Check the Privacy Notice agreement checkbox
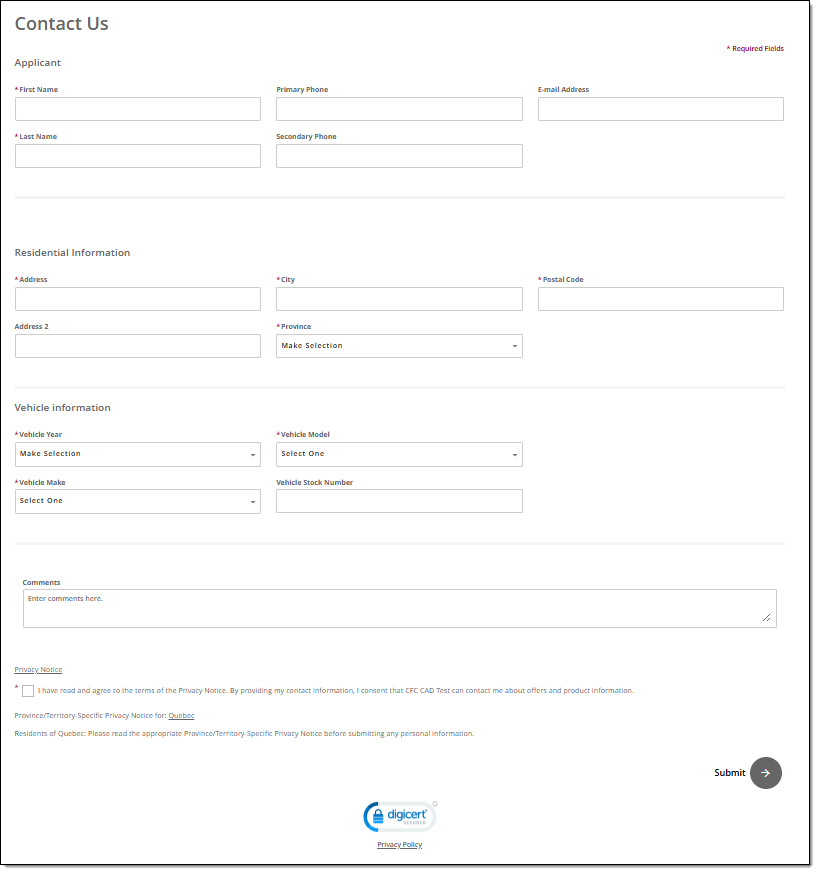This screenshot has width=817, height=872. coord(28,691)
